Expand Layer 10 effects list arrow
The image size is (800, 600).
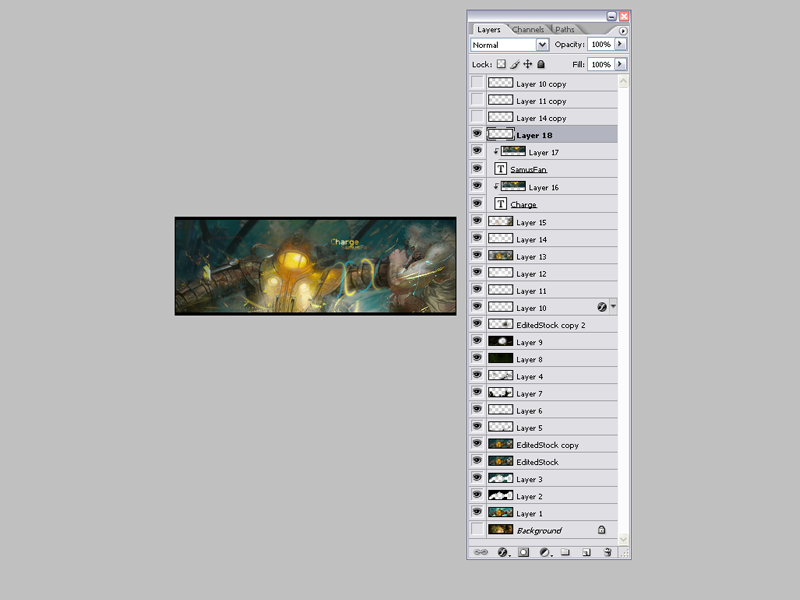point(613,307)
